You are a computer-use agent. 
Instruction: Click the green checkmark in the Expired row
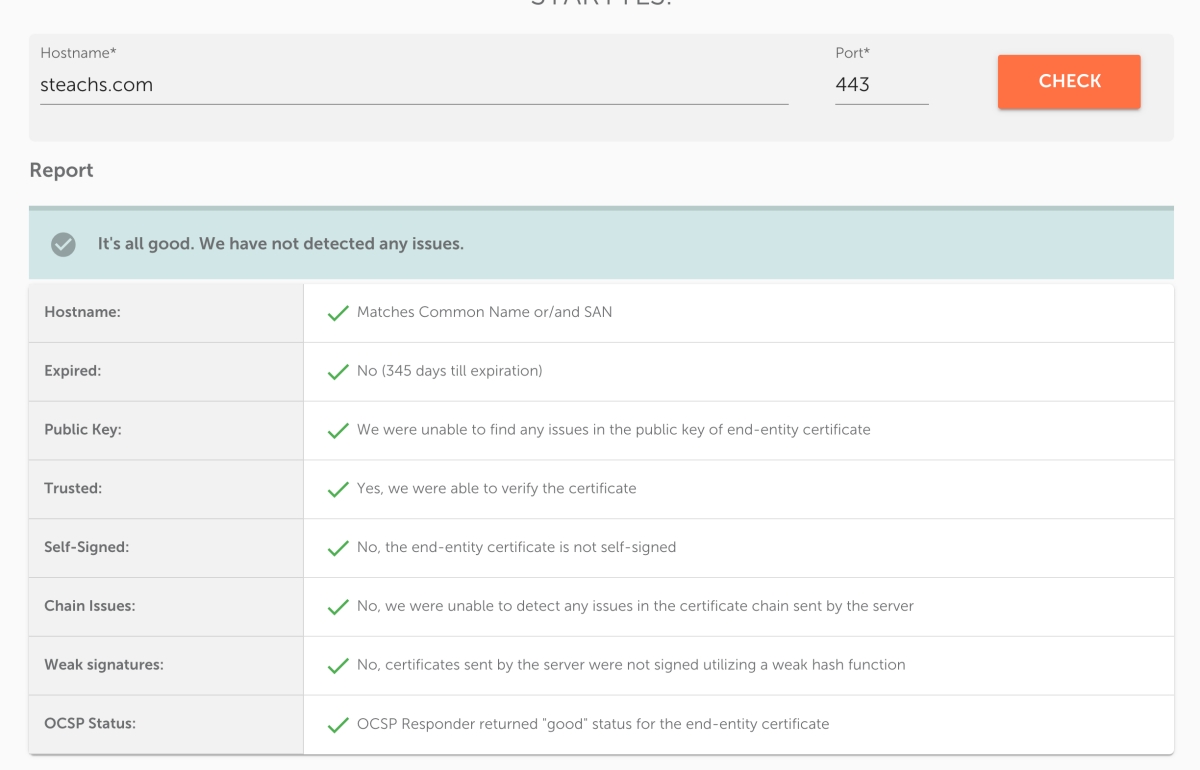(x=338, y=372)
